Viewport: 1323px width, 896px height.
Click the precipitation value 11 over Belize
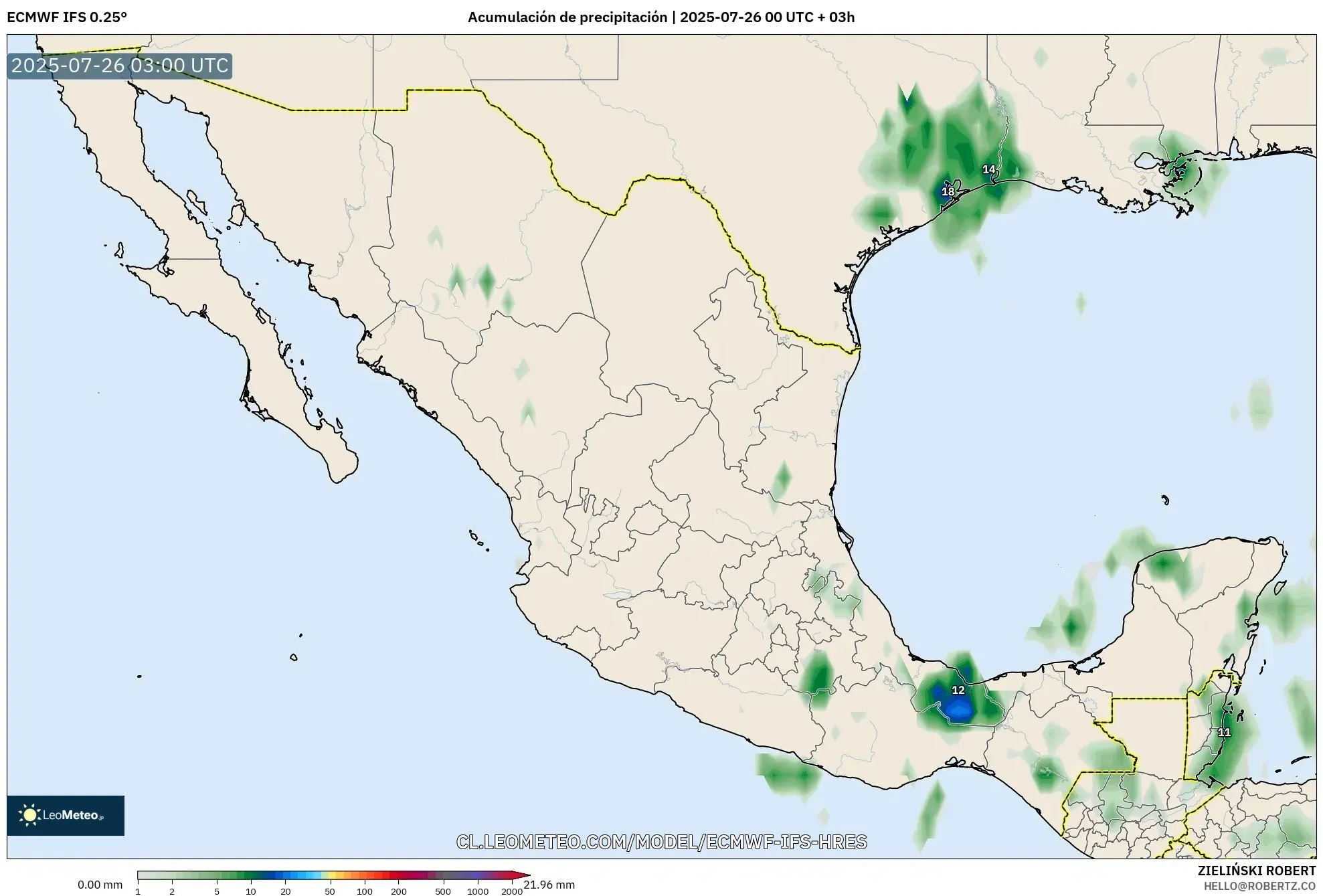coord(1224,732)
